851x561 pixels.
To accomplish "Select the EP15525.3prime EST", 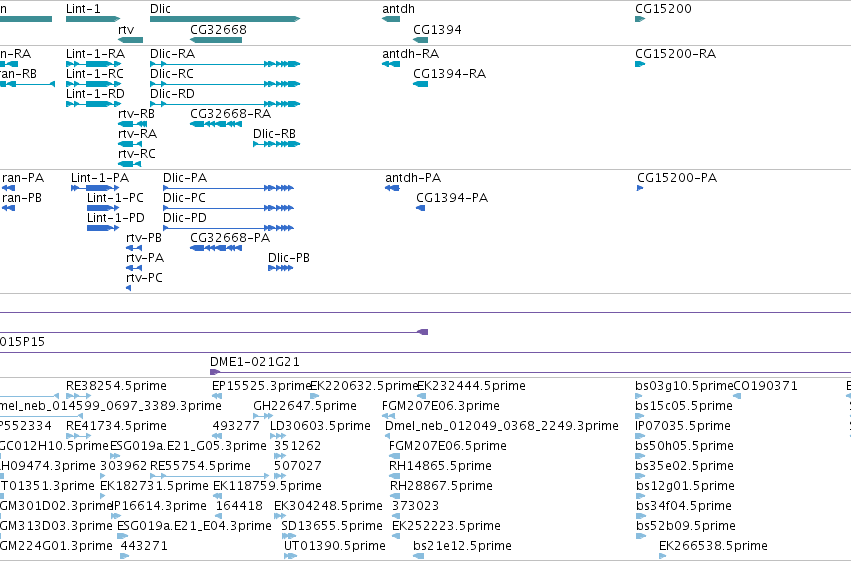I will point(217,396).
